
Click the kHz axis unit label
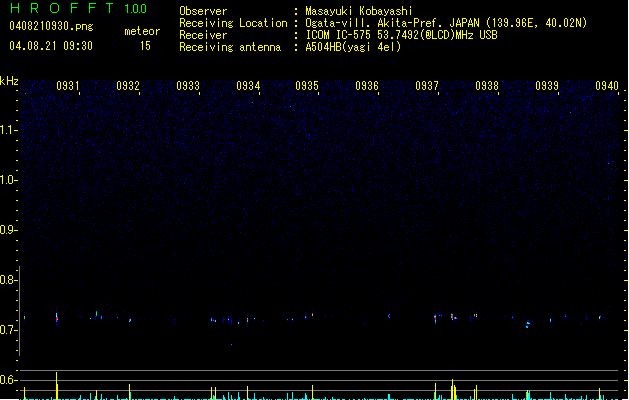[x=9, y=81]
